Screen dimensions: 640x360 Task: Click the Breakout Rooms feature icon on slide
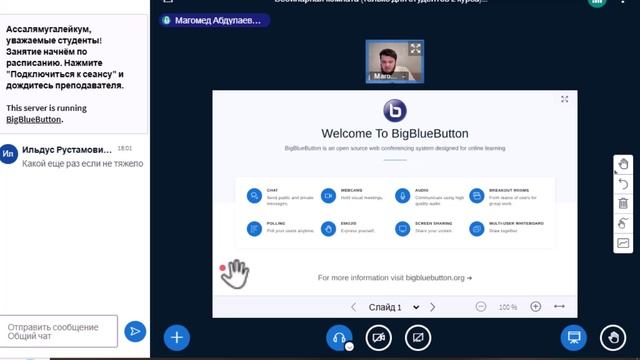click(x=476, y=196)
